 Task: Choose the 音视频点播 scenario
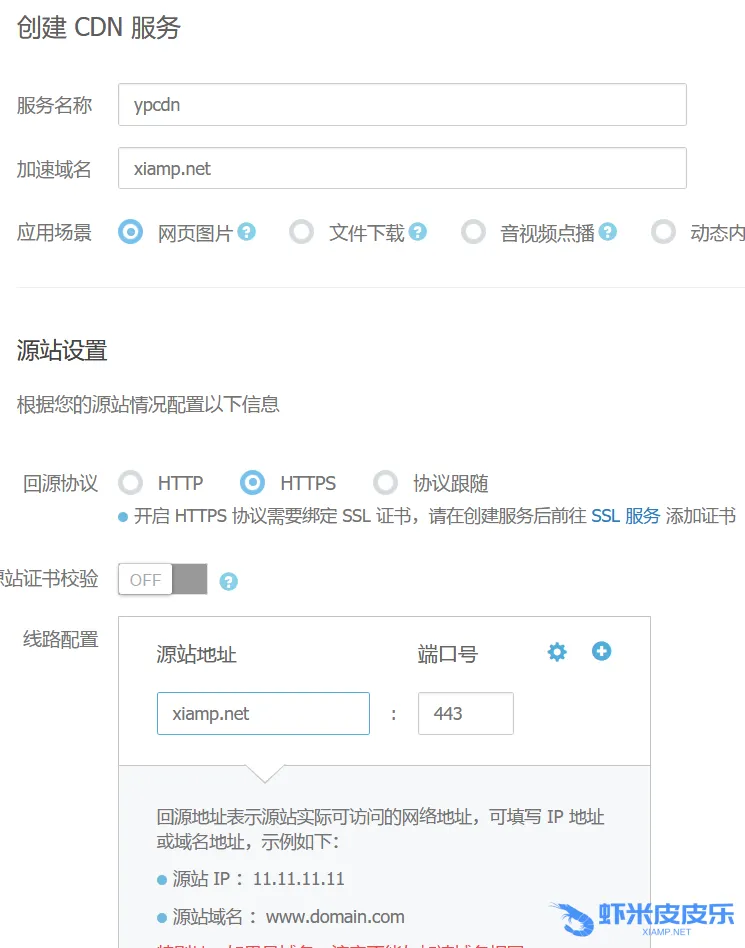click(473, 232)
